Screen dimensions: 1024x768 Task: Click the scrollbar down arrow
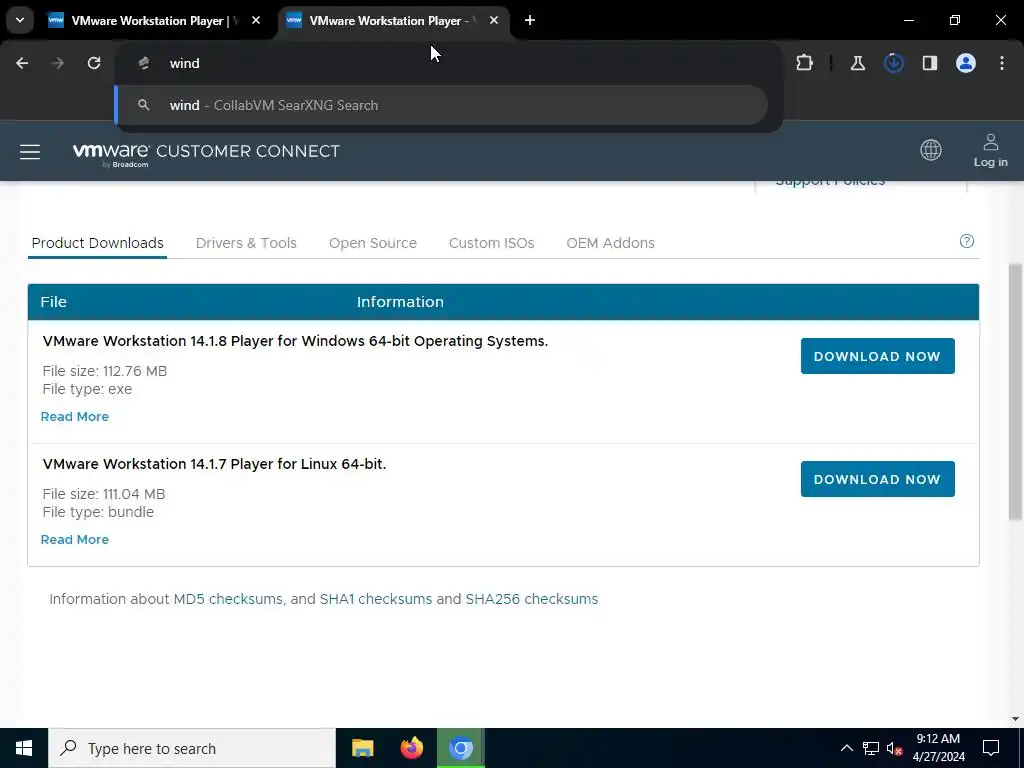tap(1015, 719)
